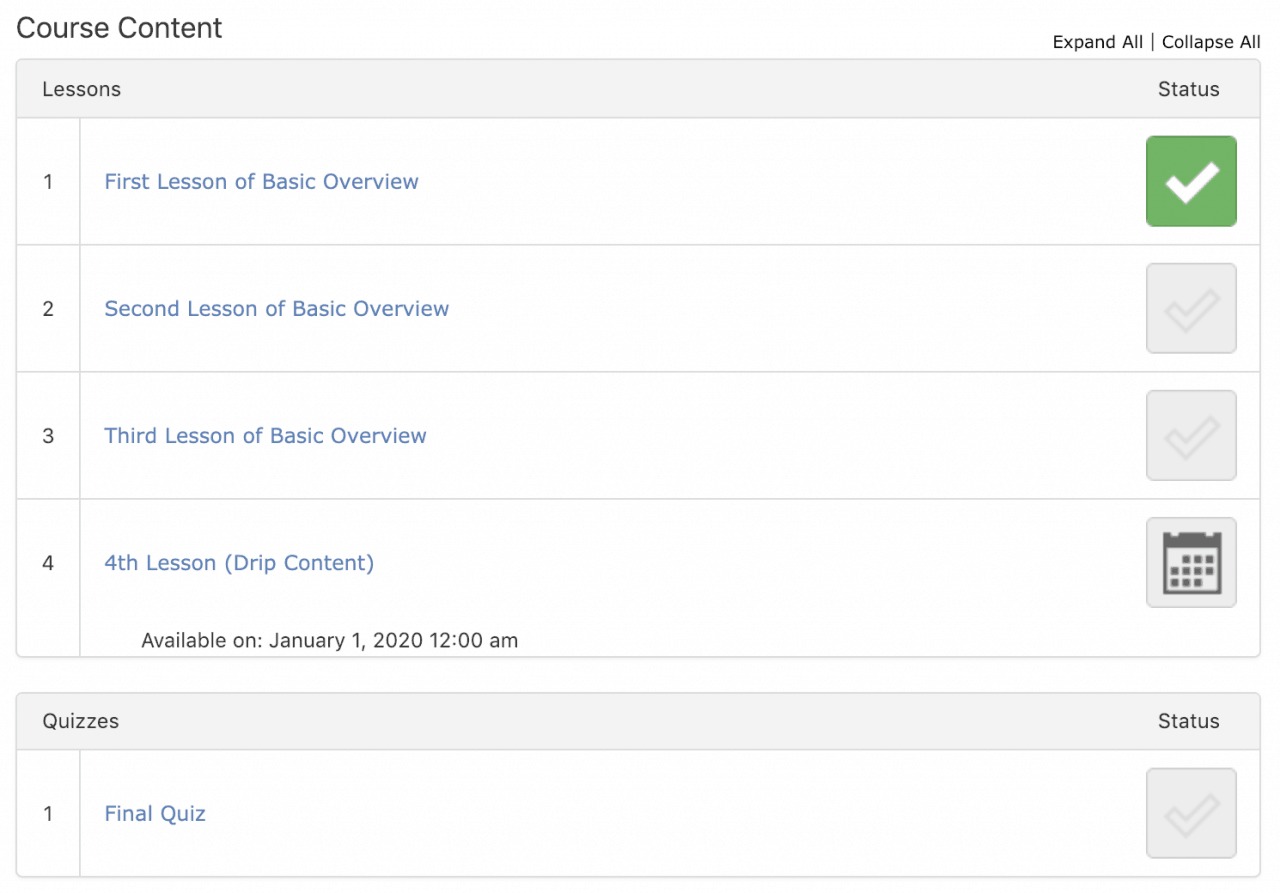Viewport: 1280px width, 893px height.
Task: Collapse all course content sections
Action: pyautogui.click(x=1211, y=42)
